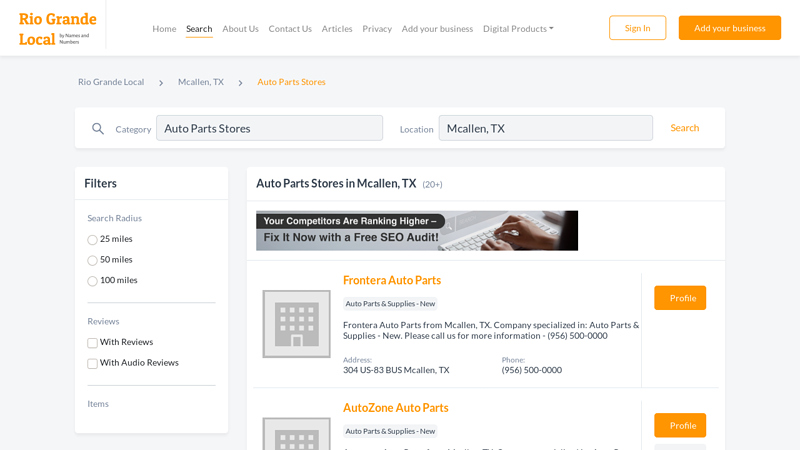Screen dimensions: 800x450
Task: Click the Sign In button
Action: coord(637,28)
